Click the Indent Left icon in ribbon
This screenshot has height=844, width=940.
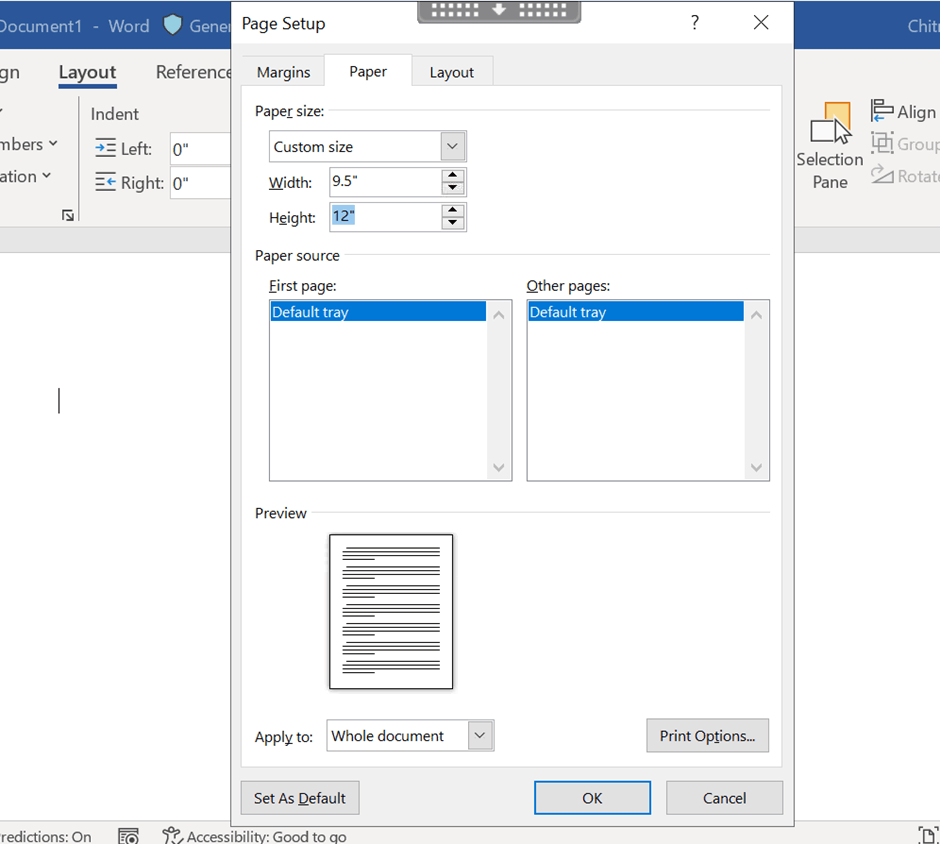[x=106, y=148]
